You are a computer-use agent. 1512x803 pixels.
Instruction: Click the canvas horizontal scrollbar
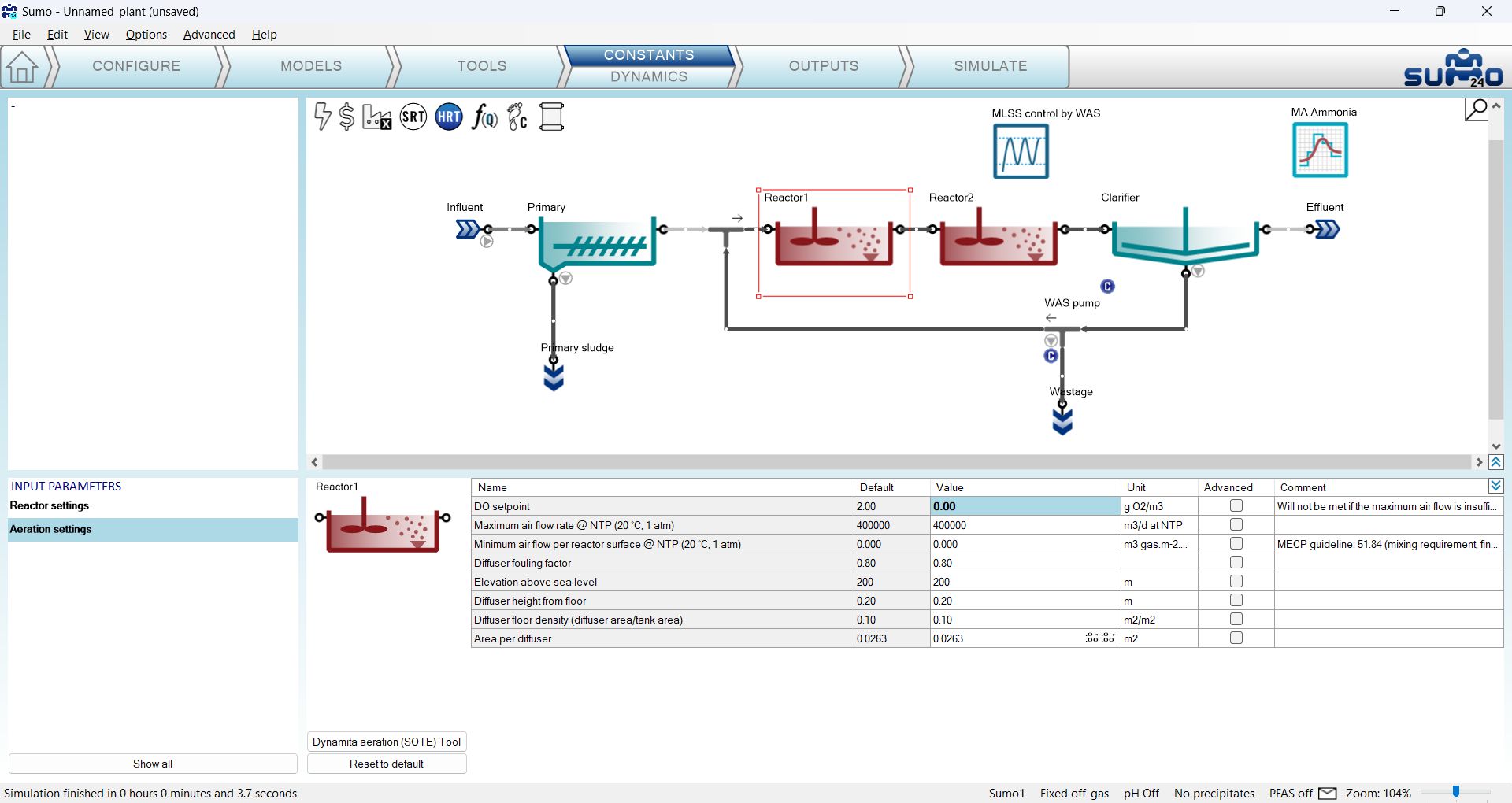(897, 462)
